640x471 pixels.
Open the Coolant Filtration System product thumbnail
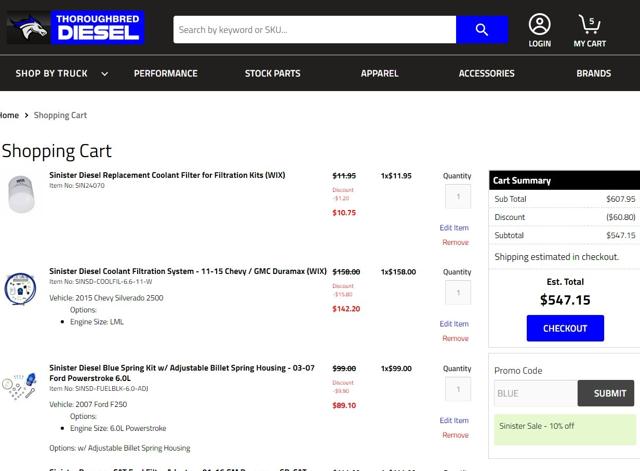click(20, 289)
